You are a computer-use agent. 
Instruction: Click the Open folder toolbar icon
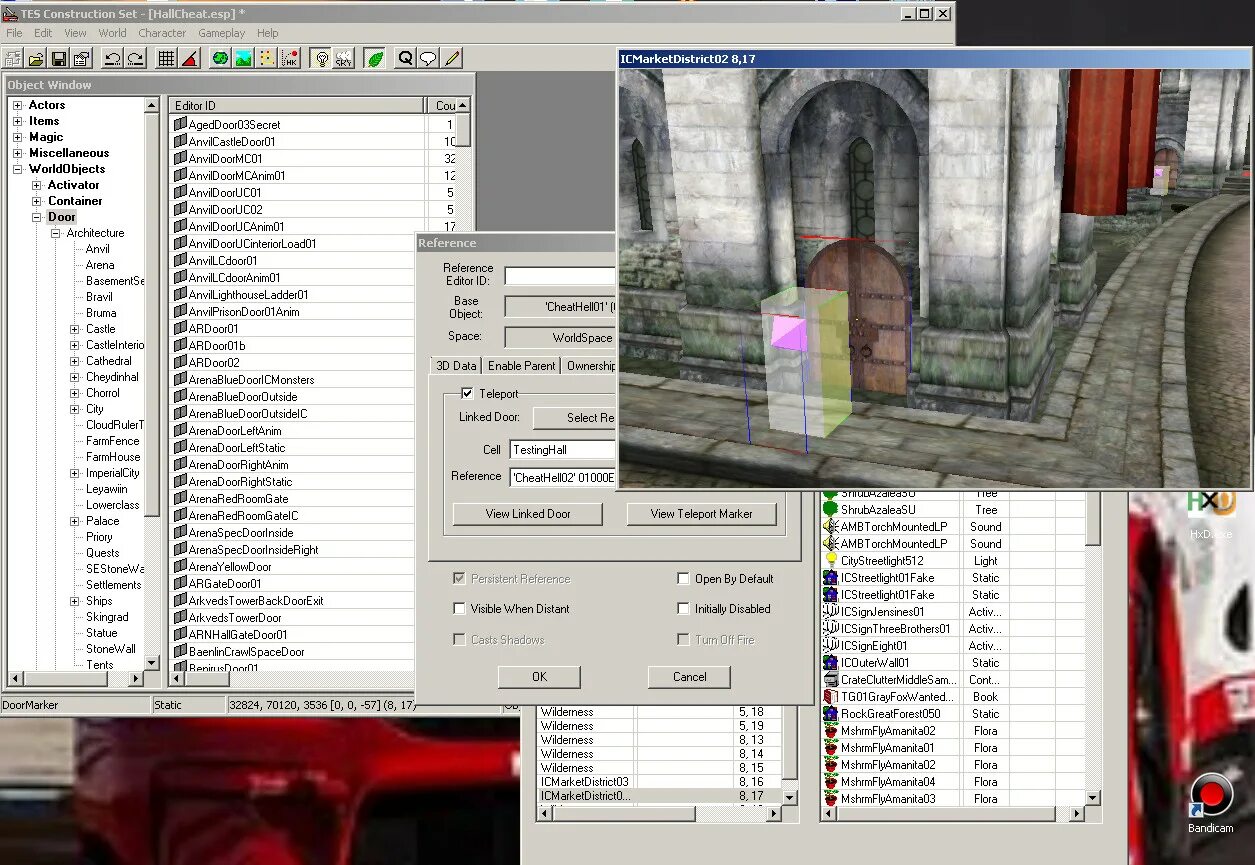click(37, 59)
